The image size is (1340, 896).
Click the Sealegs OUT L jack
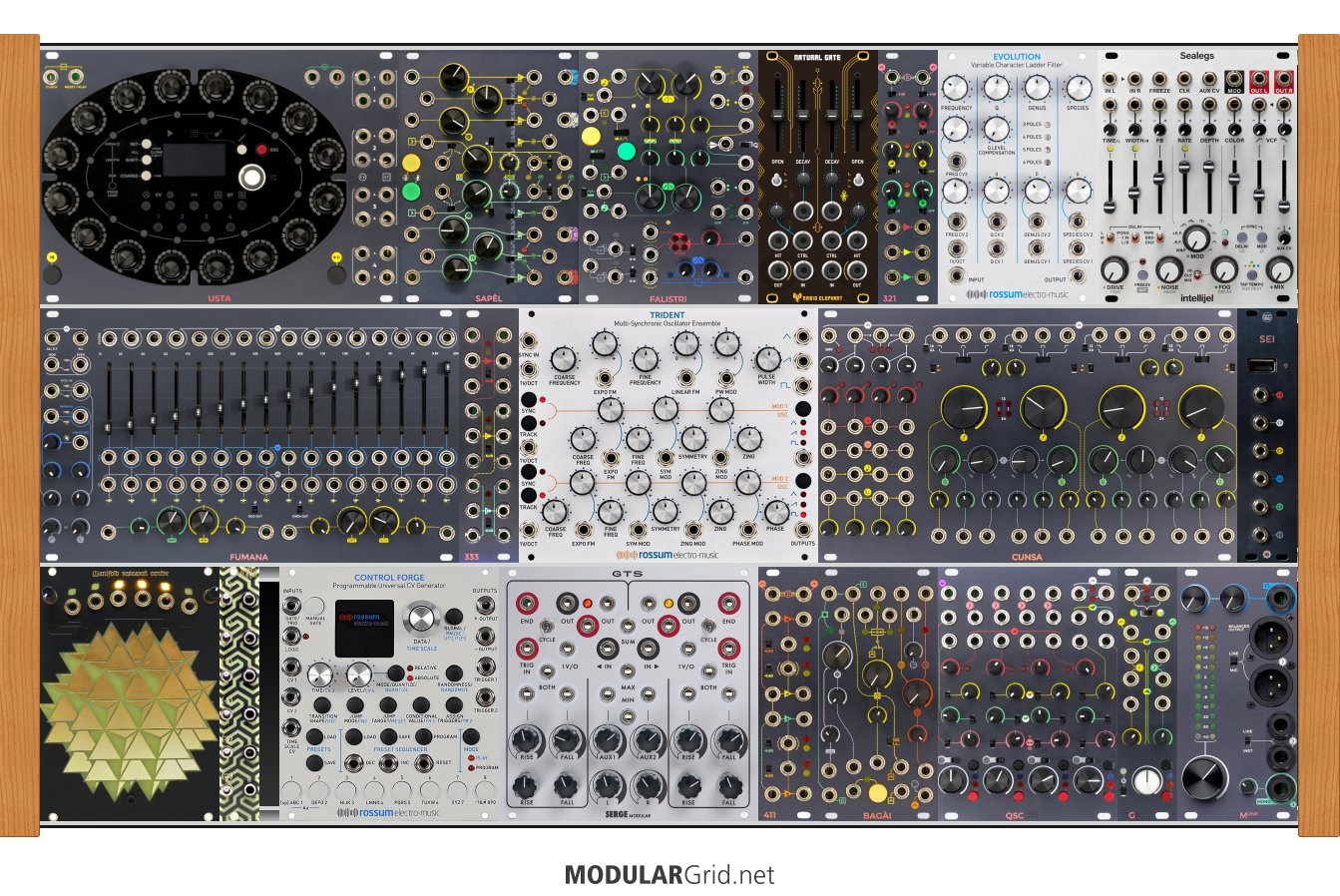[x=1259, y=78]
